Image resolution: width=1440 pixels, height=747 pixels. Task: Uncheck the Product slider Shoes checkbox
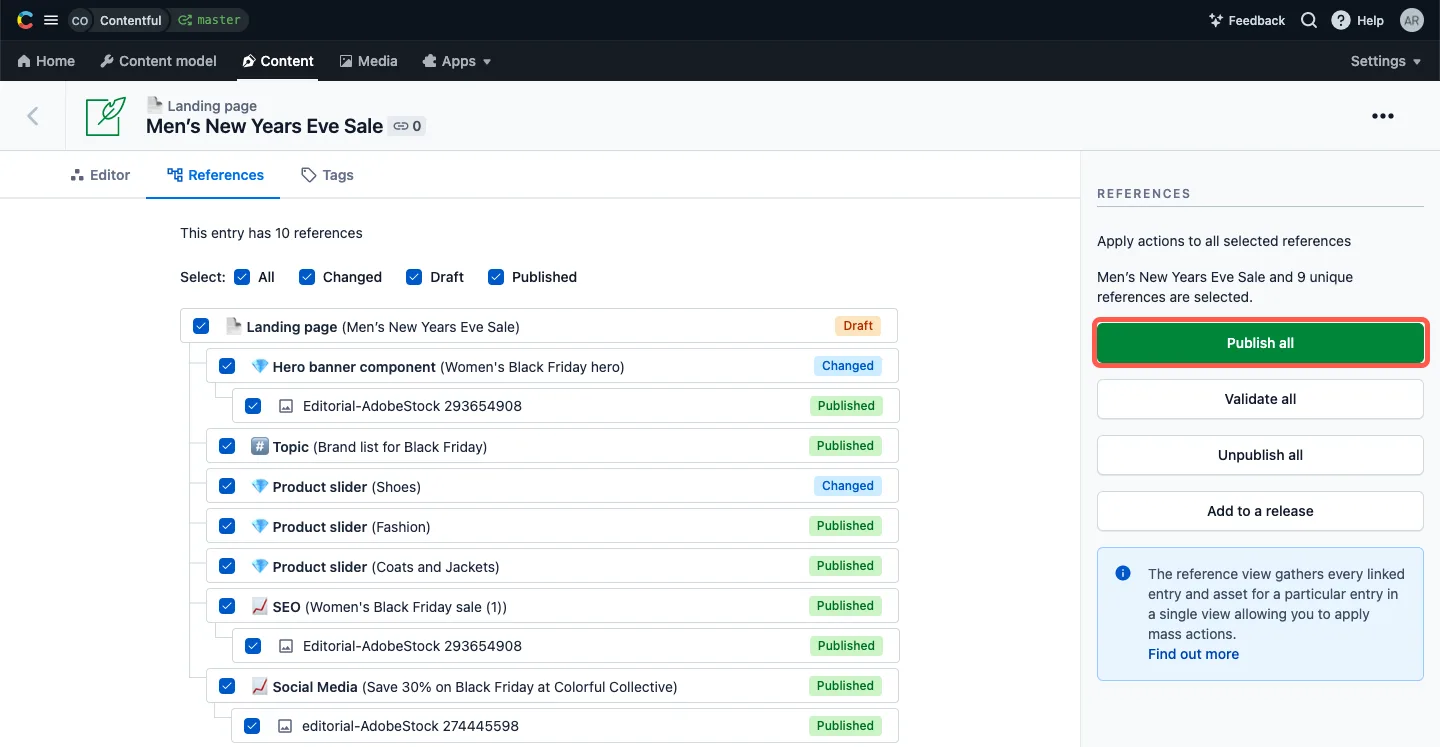[x=227, y=486]
